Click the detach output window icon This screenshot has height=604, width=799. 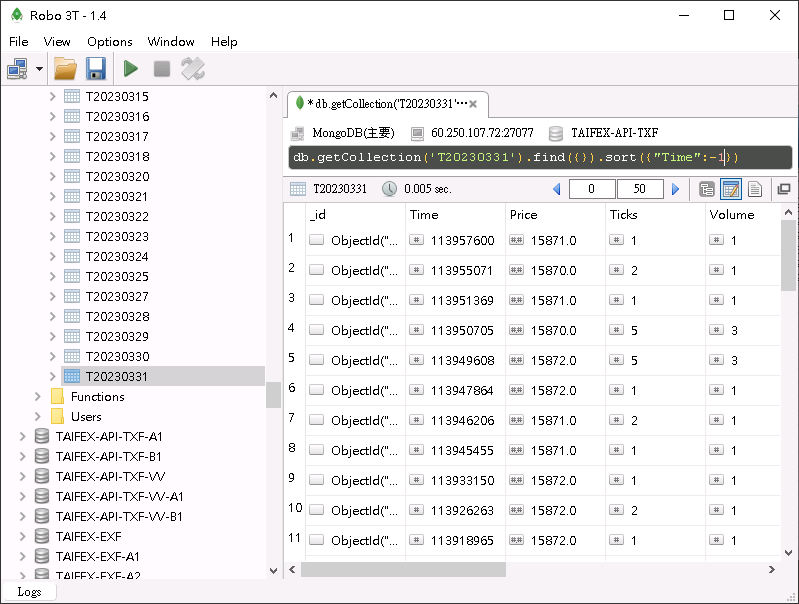(x=784, y=189)
